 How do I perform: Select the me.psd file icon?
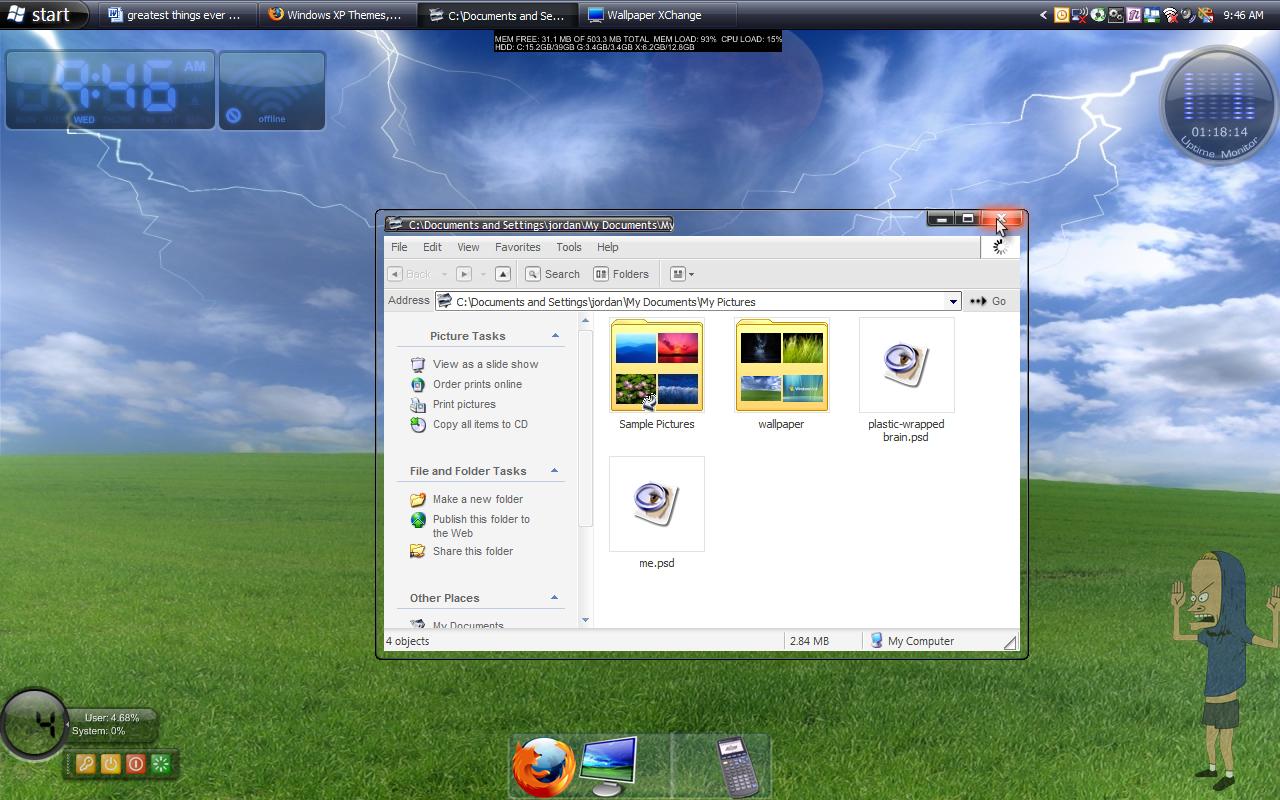click(657, 504)
